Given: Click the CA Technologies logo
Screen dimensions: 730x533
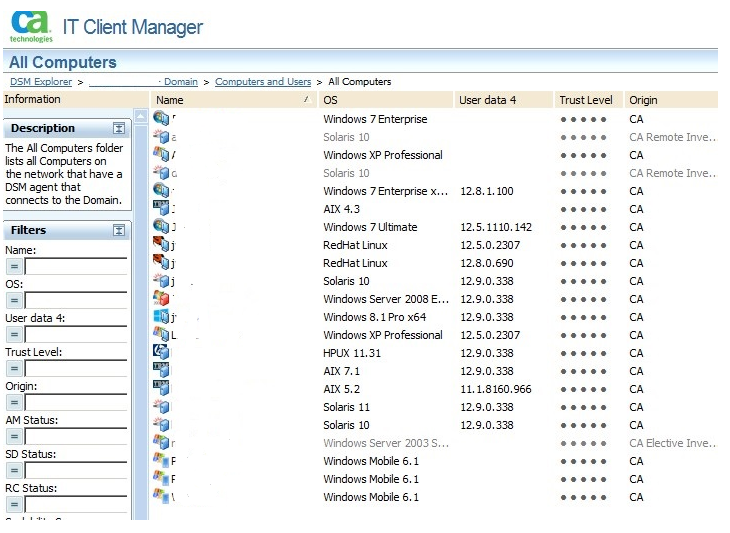Looking at the screenshot, I should [30, 26].
